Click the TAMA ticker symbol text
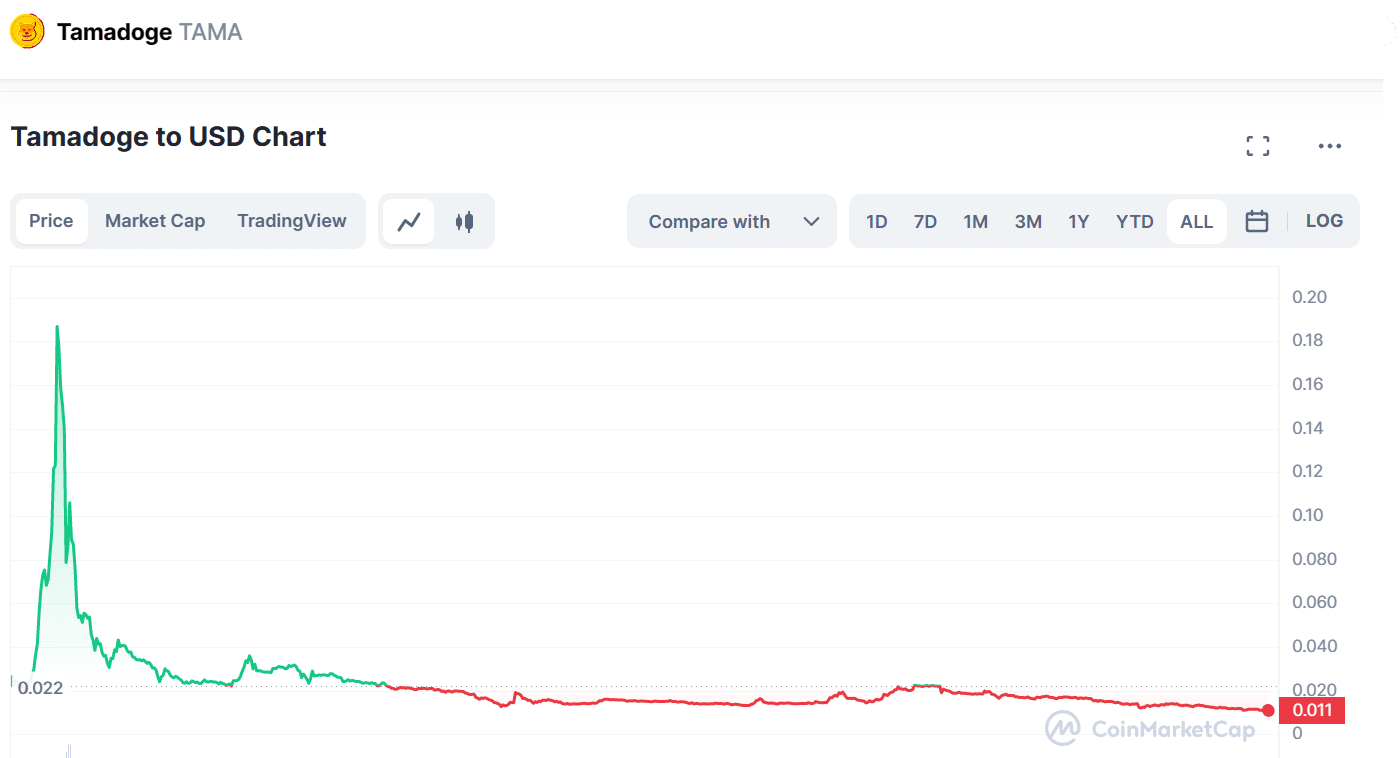Screen dimensions: 1400x758 [211, 32]
